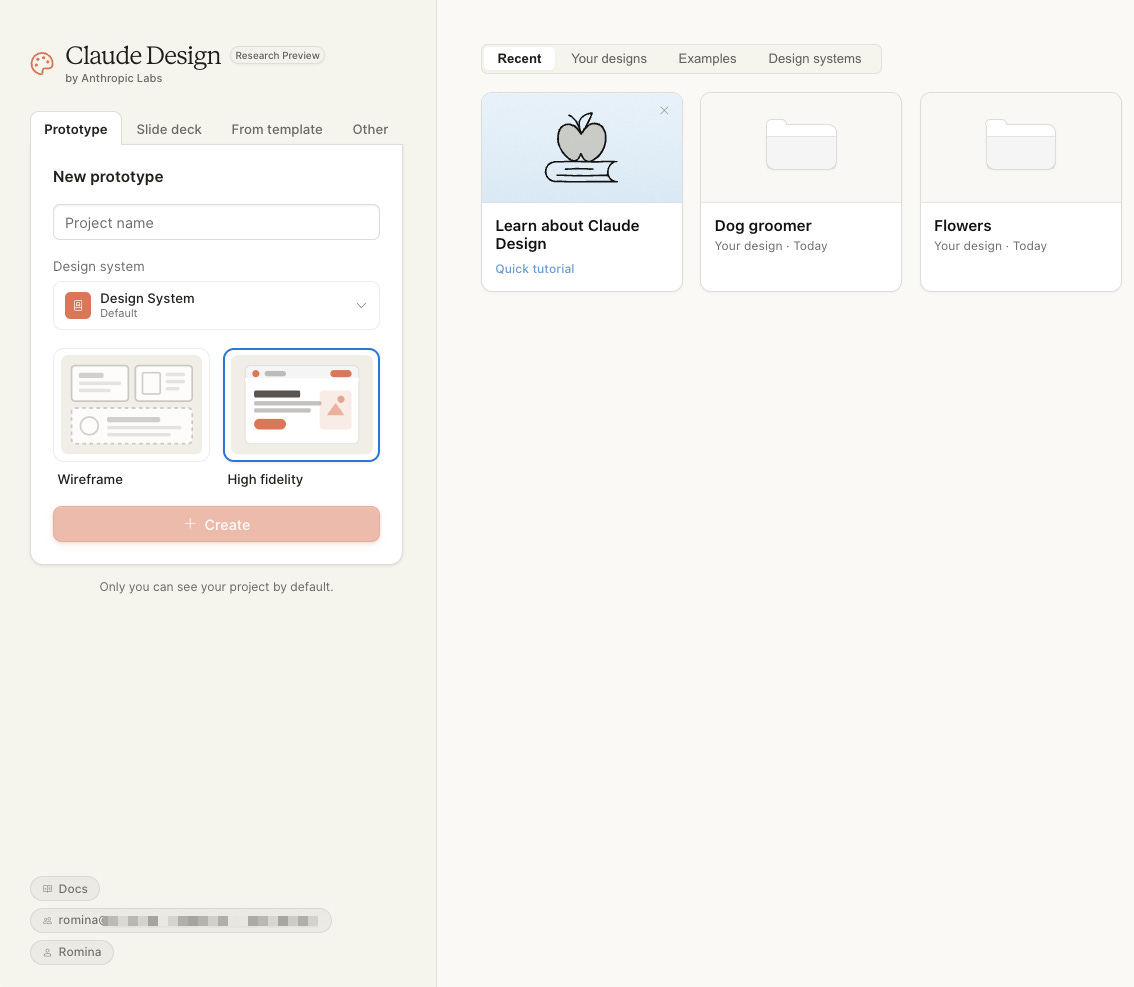
Task: Open the Docs button
Action: (65, 889)
